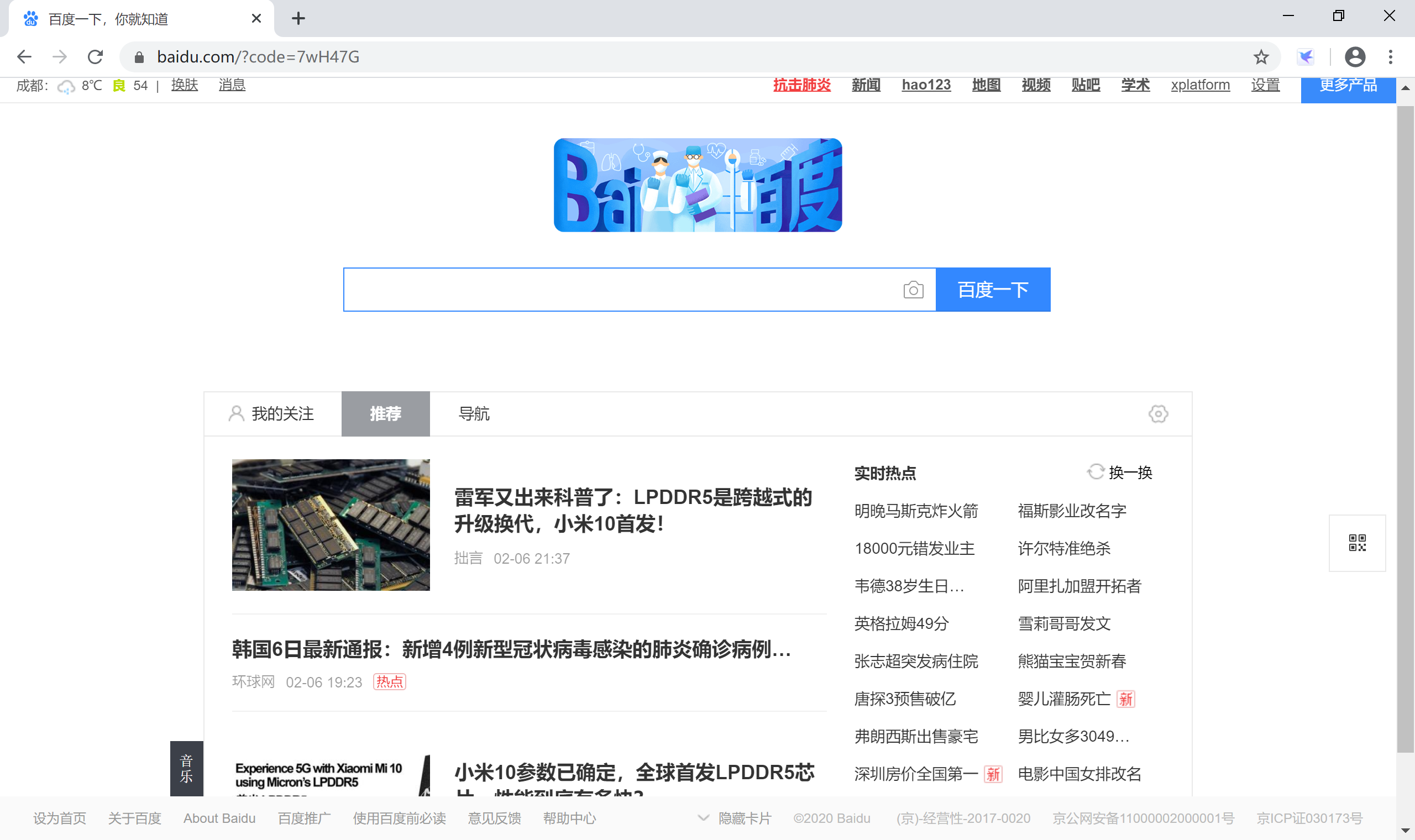This screenshot has height=840, width=1415.
Task: Close the Baidu tab
Action: click(256, 19)
